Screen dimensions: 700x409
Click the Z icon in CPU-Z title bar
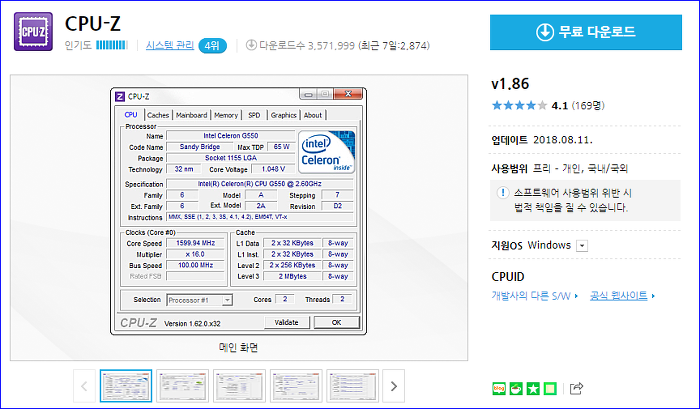[120, 96]
